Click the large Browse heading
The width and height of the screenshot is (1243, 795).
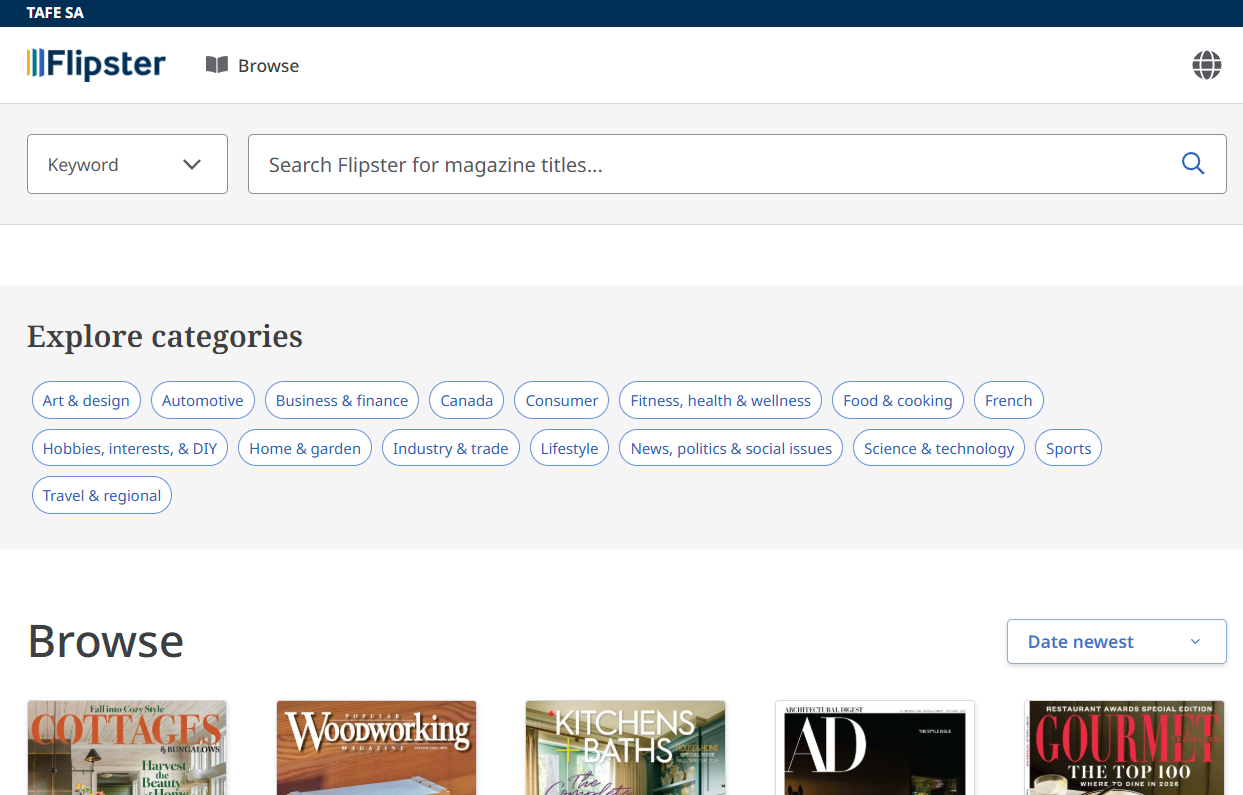[106, 641]
